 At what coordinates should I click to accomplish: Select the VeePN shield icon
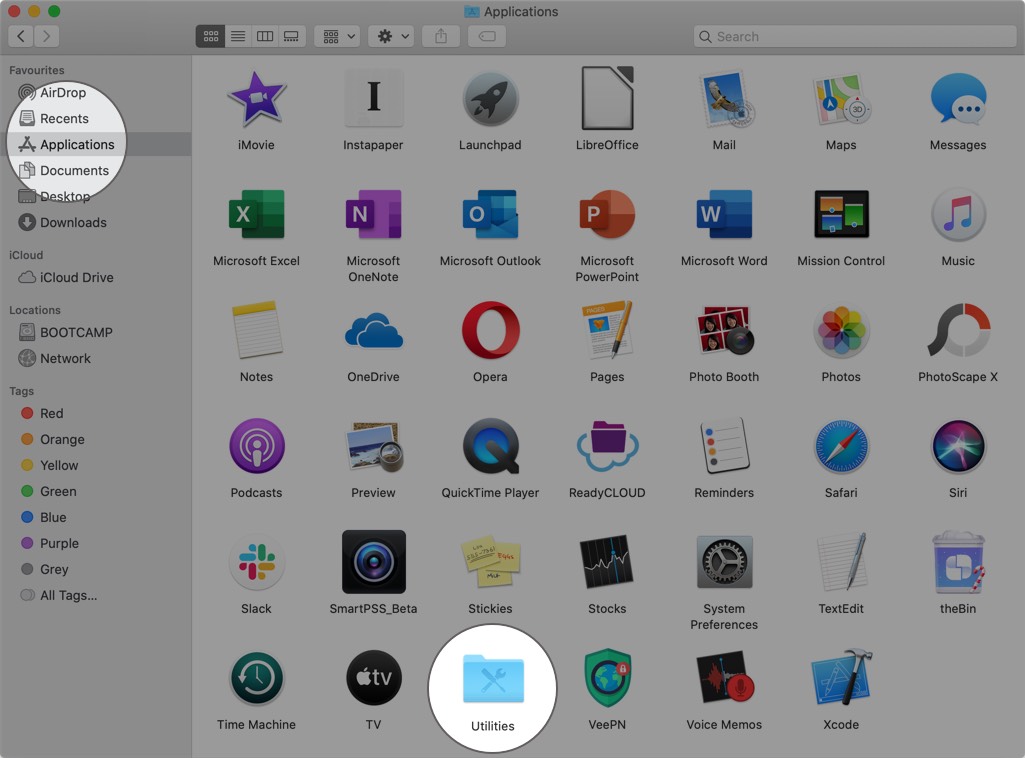(607, 678)
